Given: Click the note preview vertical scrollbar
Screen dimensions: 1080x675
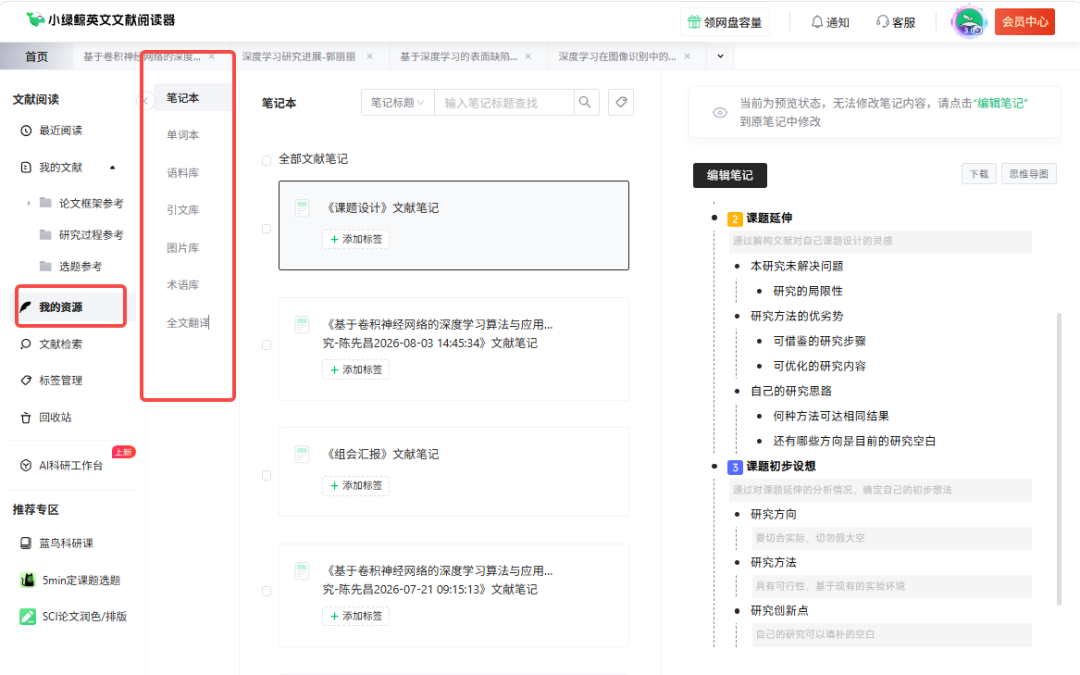Looking at the screenshot, I should click(x=1059, y=459).
